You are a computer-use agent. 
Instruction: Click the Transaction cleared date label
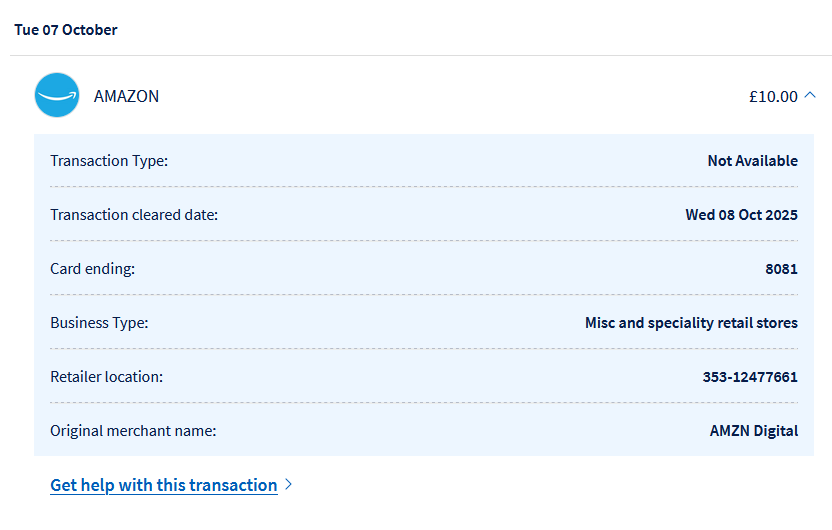(134, 215)
